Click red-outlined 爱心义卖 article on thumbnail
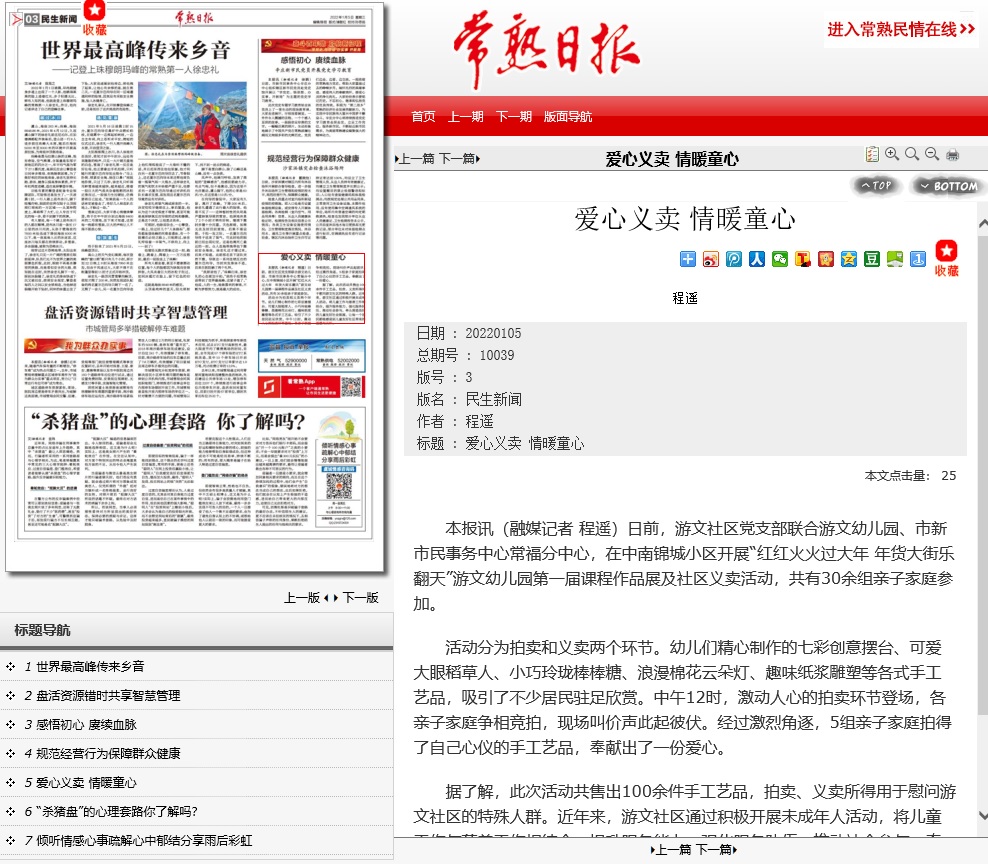The image size is (988, 864). [311, 288]
